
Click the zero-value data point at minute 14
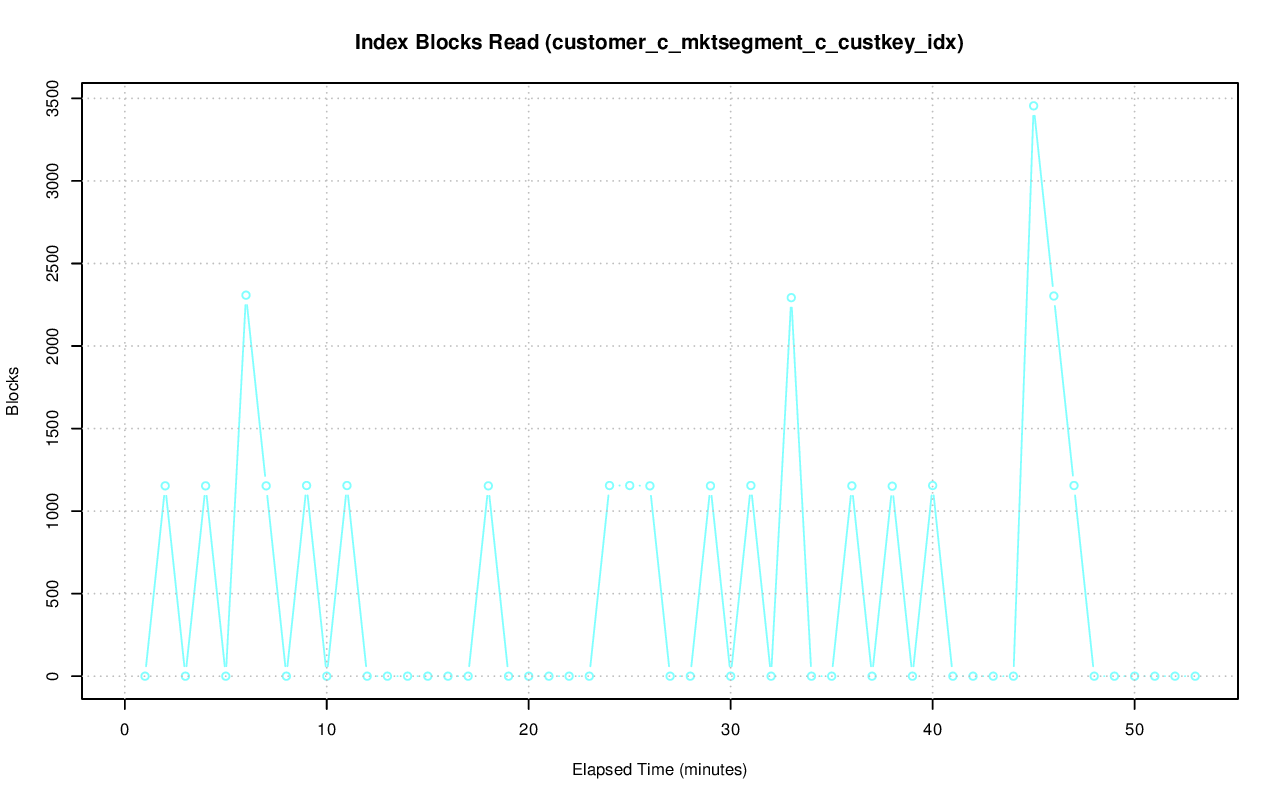tap(408, 676)
